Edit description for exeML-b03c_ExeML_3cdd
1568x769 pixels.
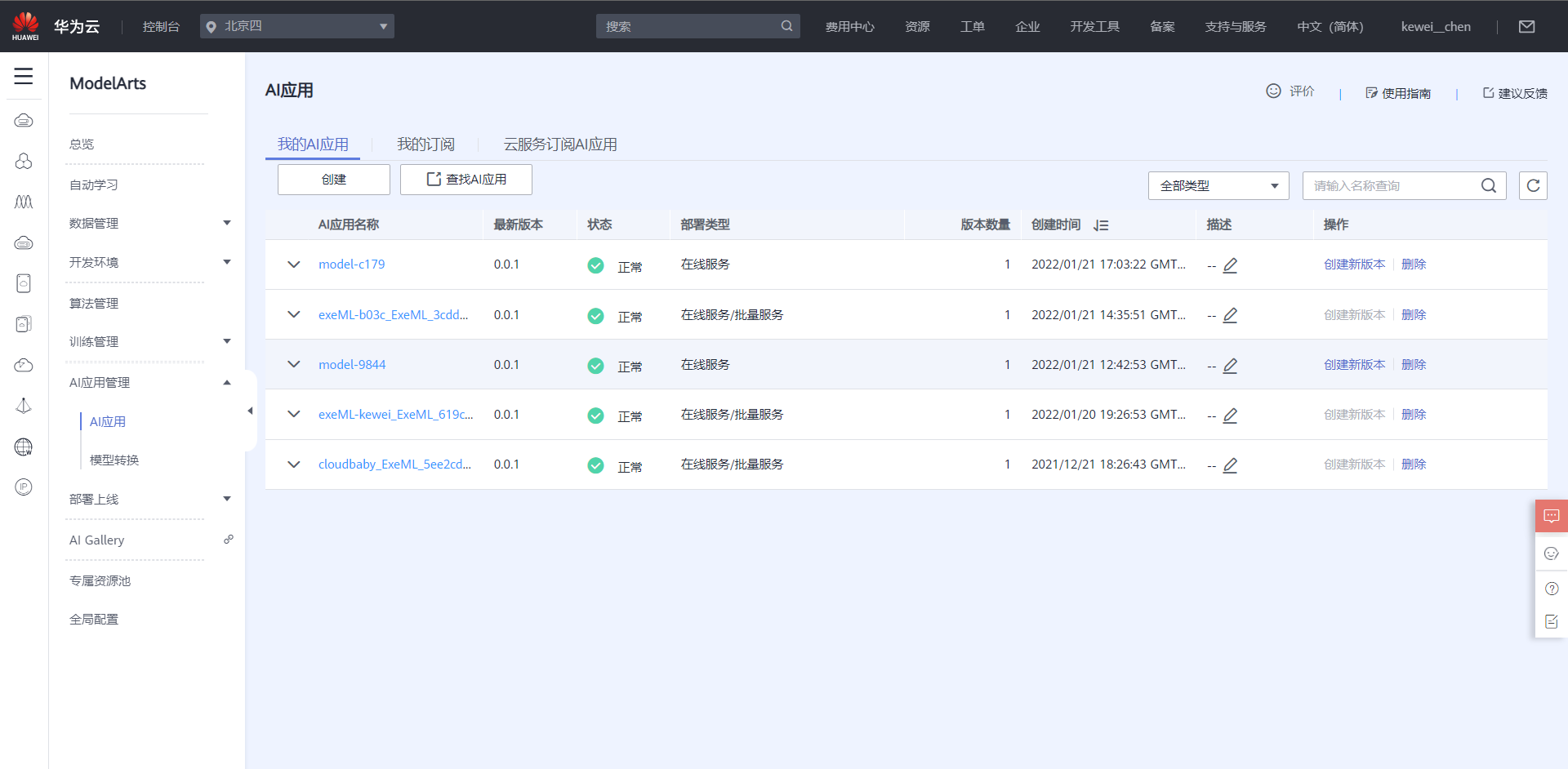(x=1230, y=315)
